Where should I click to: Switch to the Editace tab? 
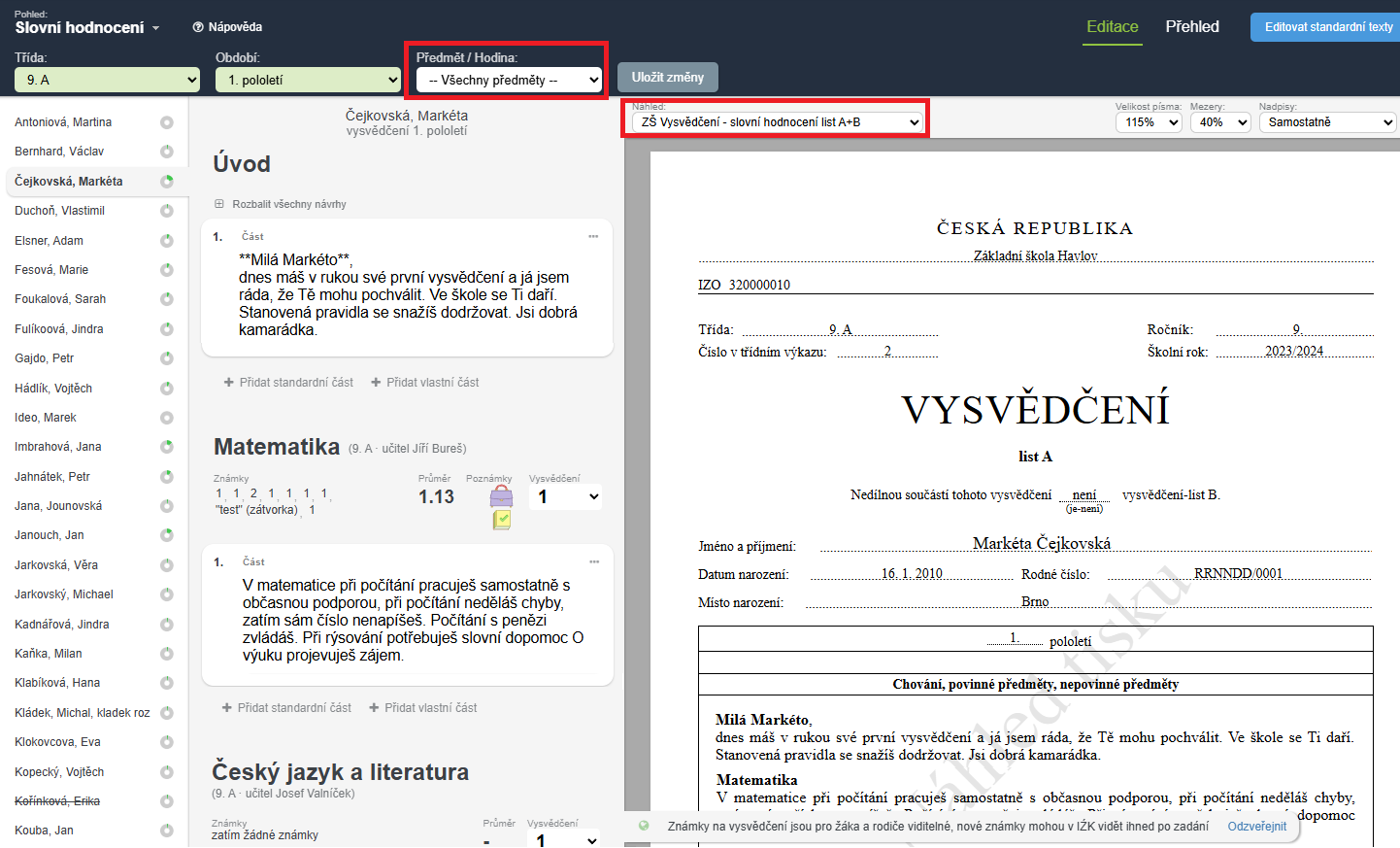(x=1112, y=27)
